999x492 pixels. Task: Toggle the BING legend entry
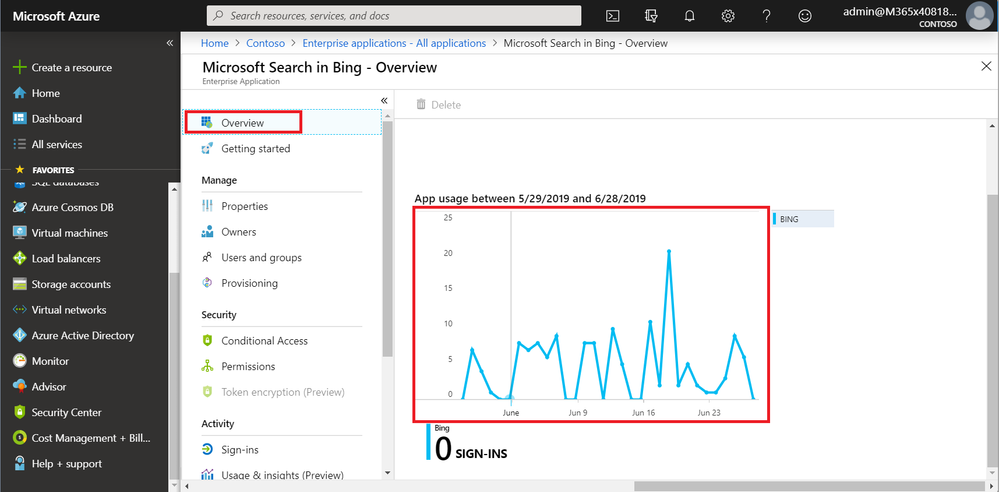803,219
